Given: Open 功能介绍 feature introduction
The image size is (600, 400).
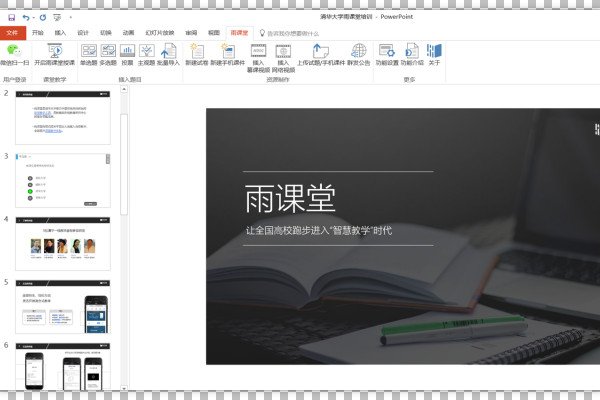Looking at the screenshot, I should click(412, 55).
